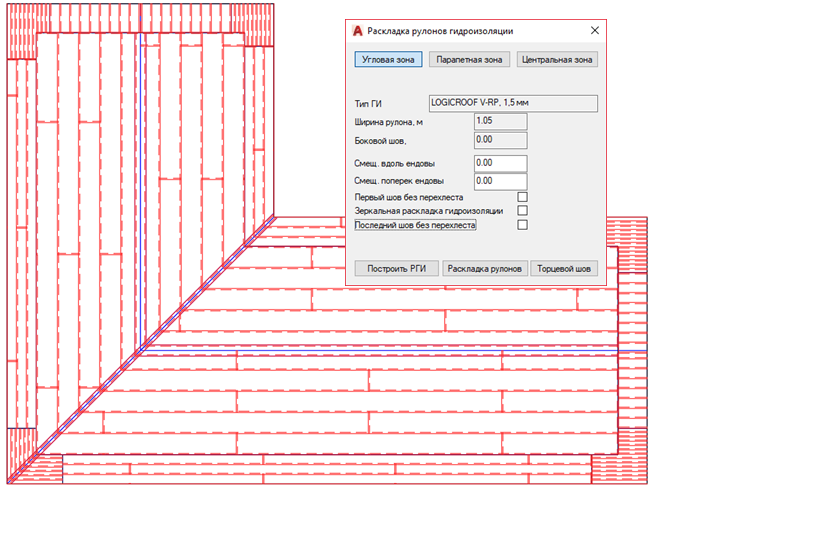The width and height of the screenshot is (829, 533).
Task: Switch to Парапетная зона
Action: click(469, 59)
